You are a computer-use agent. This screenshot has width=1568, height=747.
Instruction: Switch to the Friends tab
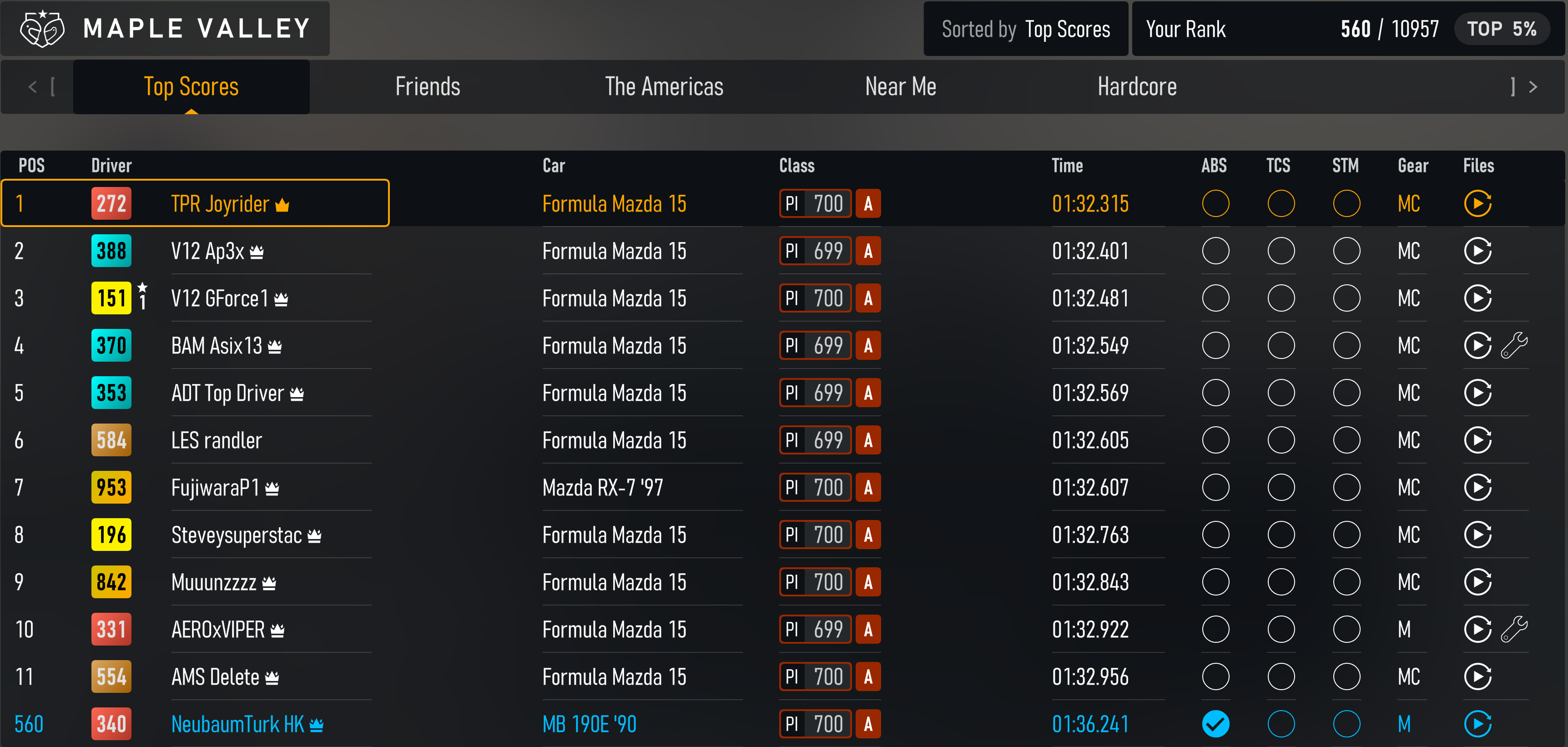click(x=428, y=86)
